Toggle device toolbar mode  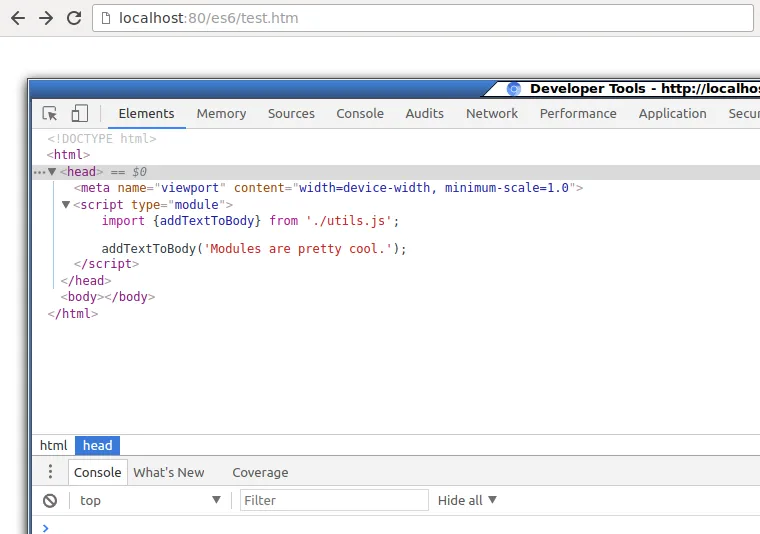tap(79, 113)
